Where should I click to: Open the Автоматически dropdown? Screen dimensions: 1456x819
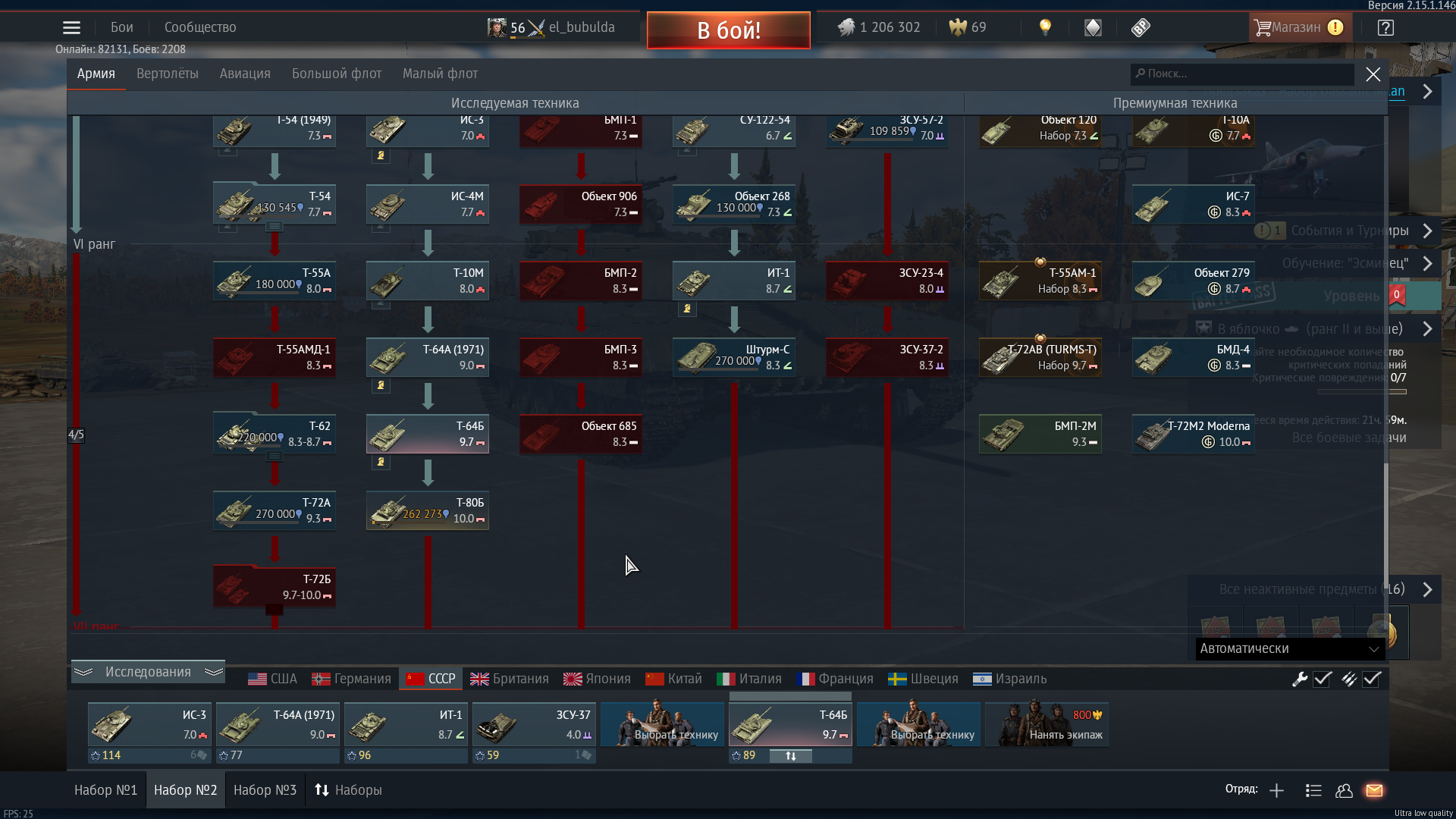[x=1290, y=648]
